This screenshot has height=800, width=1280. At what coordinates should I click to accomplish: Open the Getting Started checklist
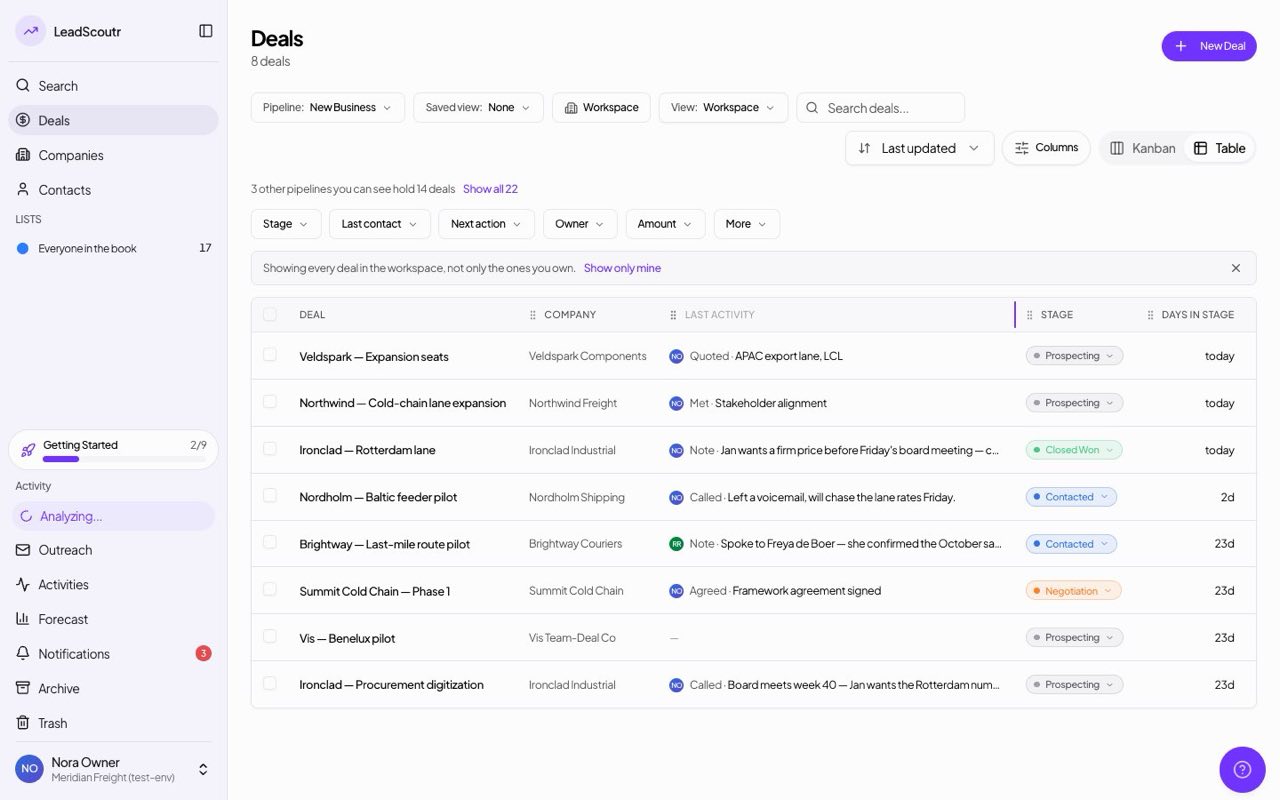click(x=113, y=450)
